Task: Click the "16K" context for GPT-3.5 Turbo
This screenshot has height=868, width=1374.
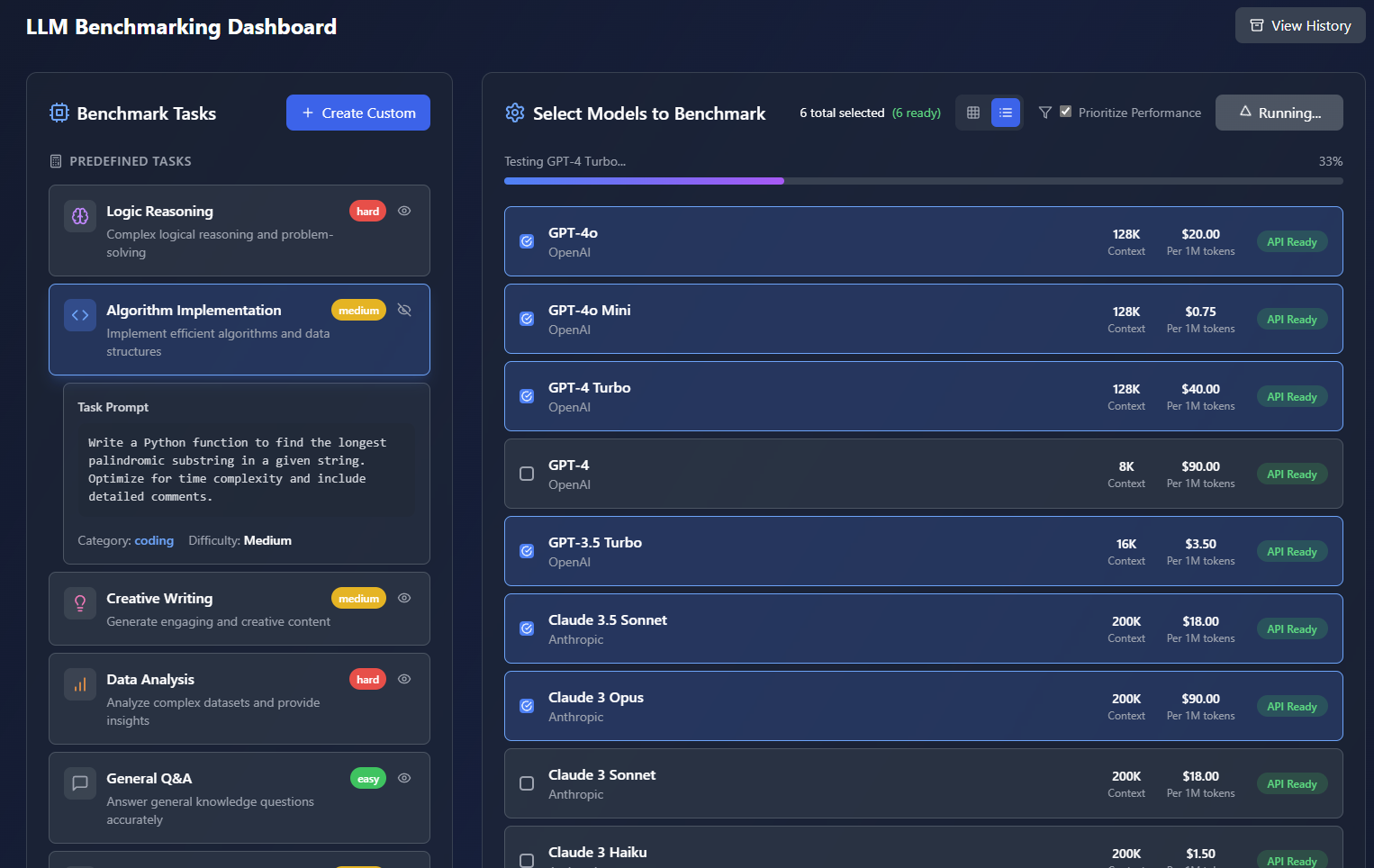Action: tap(1126, 544)
